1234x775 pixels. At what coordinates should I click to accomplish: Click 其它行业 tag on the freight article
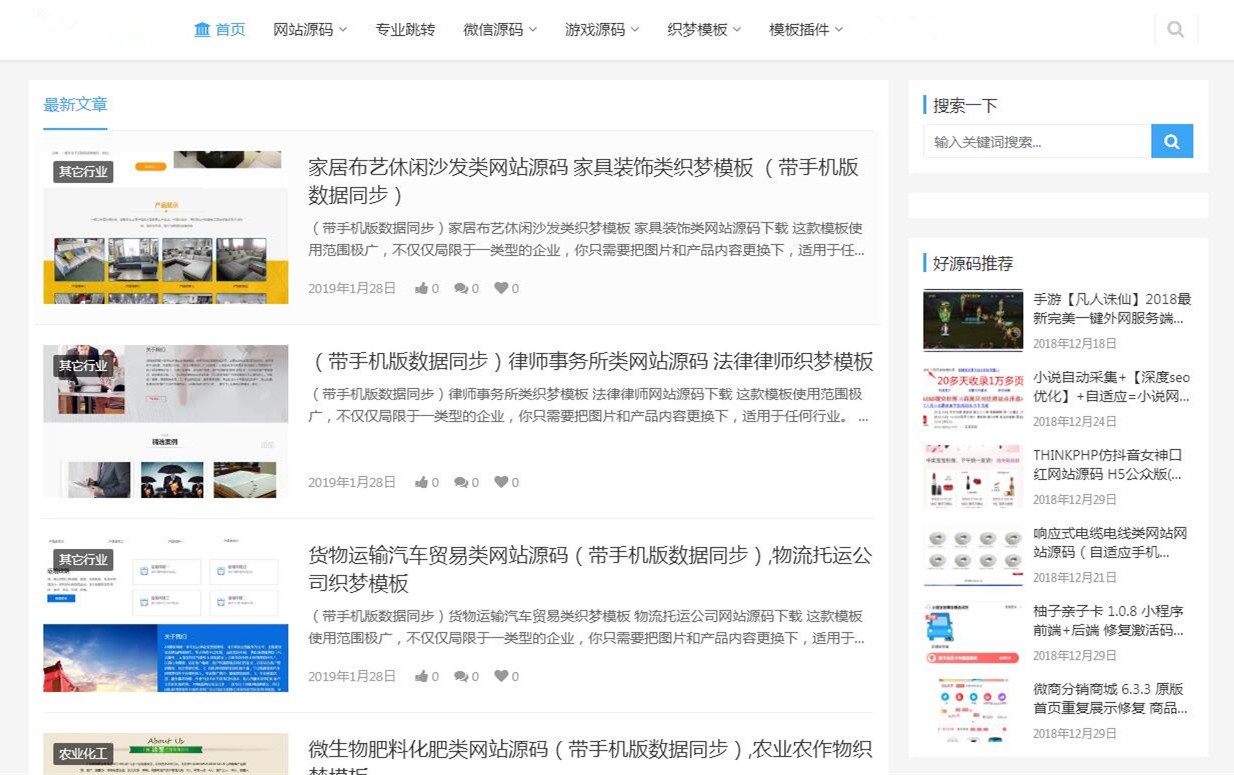tap(83, 559)
